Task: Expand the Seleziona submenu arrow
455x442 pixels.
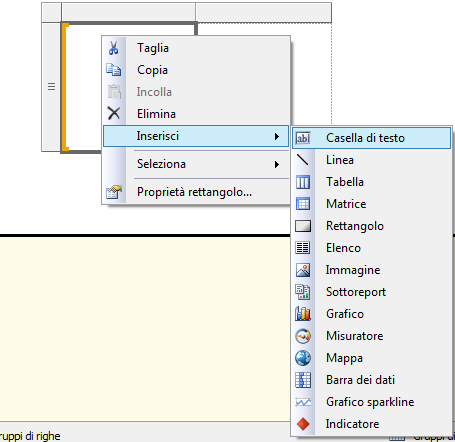Action: coord(276,164)
